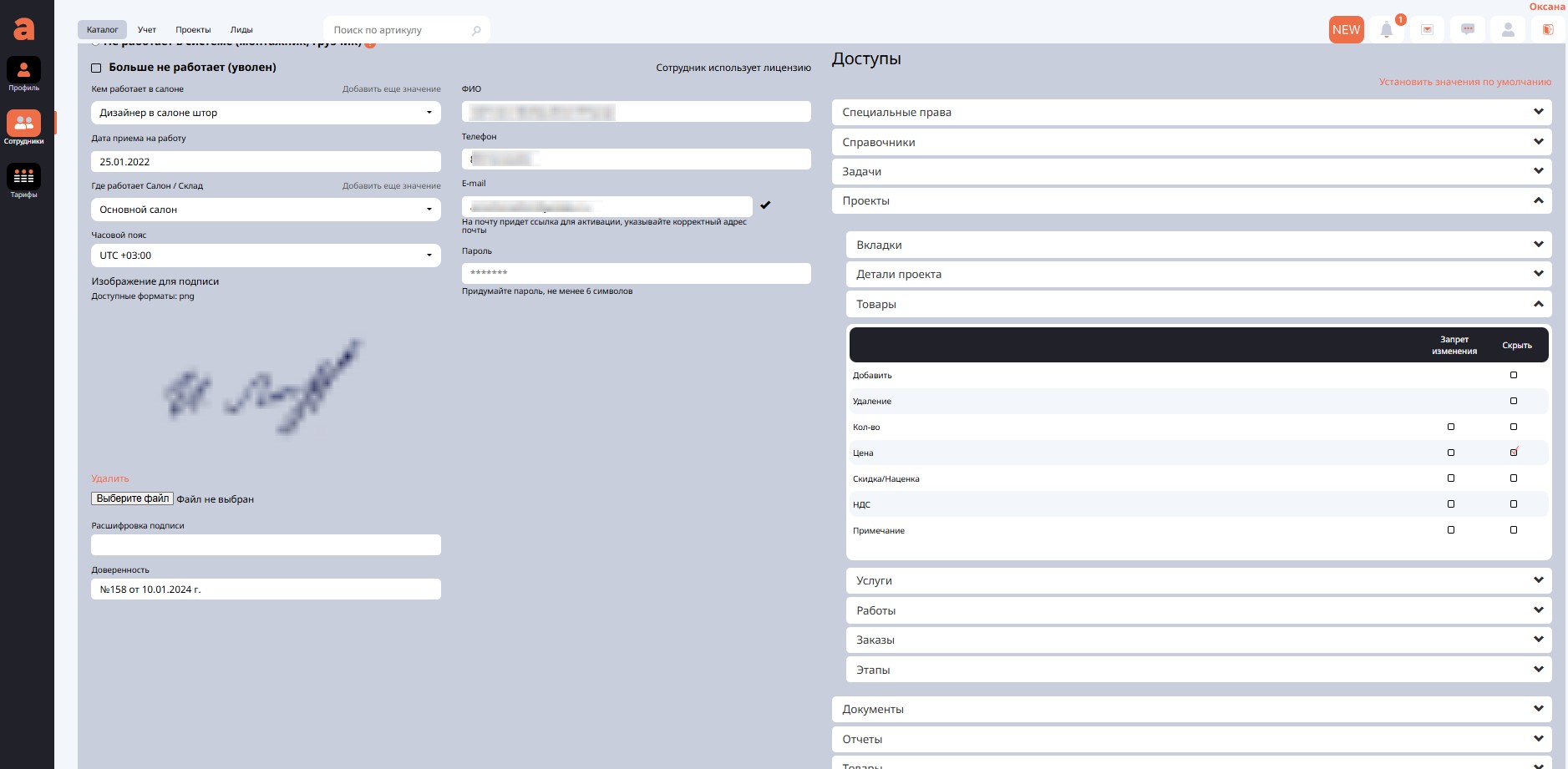Viewport: 1568px width, 769px height.
Task: Open Профиль in the left sidebar
Action: 23,74
